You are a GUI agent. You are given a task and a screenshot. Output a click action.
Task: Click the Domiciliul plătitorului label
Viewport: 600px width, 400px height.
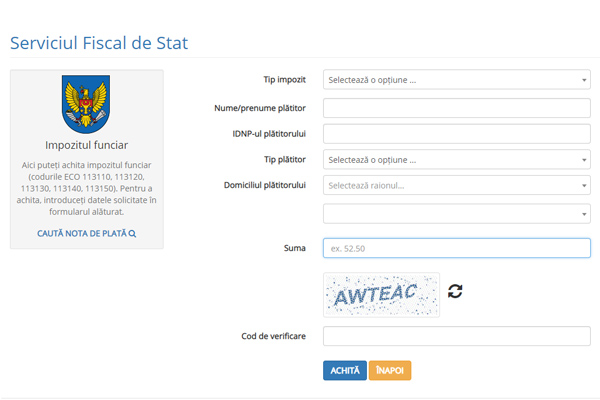pyautogui.click(x=265, y=185)
